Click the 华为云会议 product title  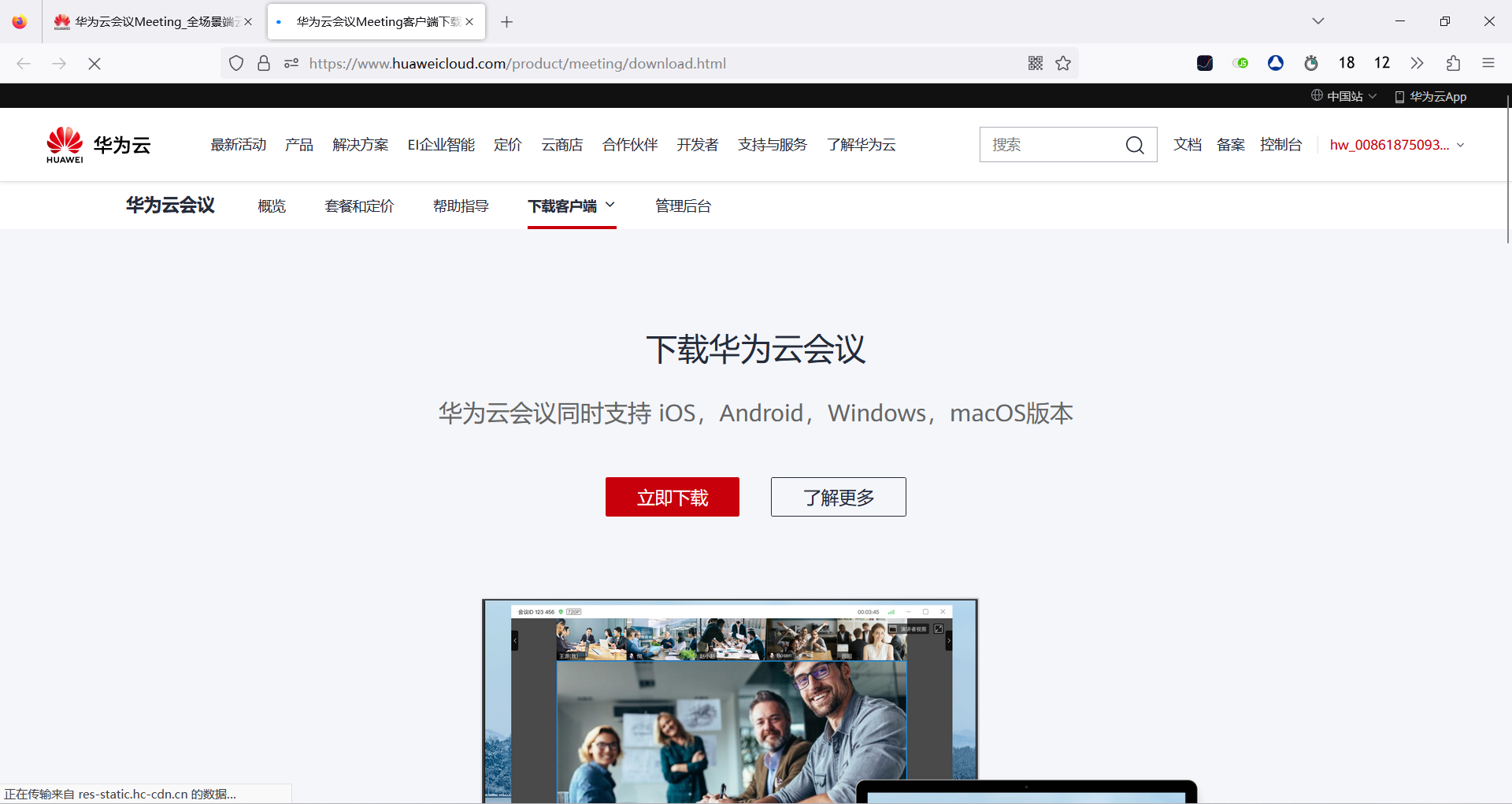(170, 206)
